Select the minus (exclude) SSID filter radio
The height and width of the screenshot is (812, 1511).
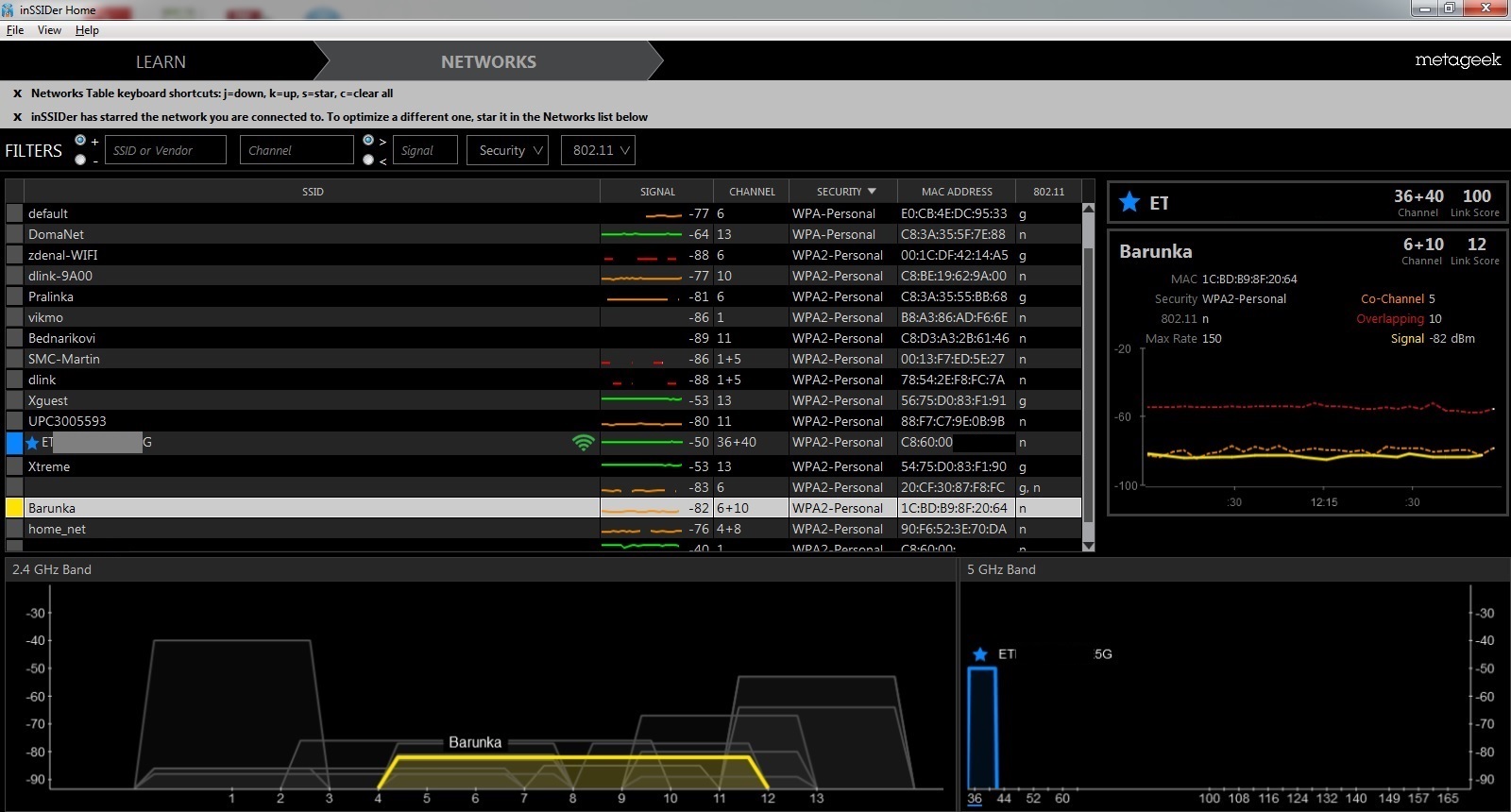coord(80,160)
